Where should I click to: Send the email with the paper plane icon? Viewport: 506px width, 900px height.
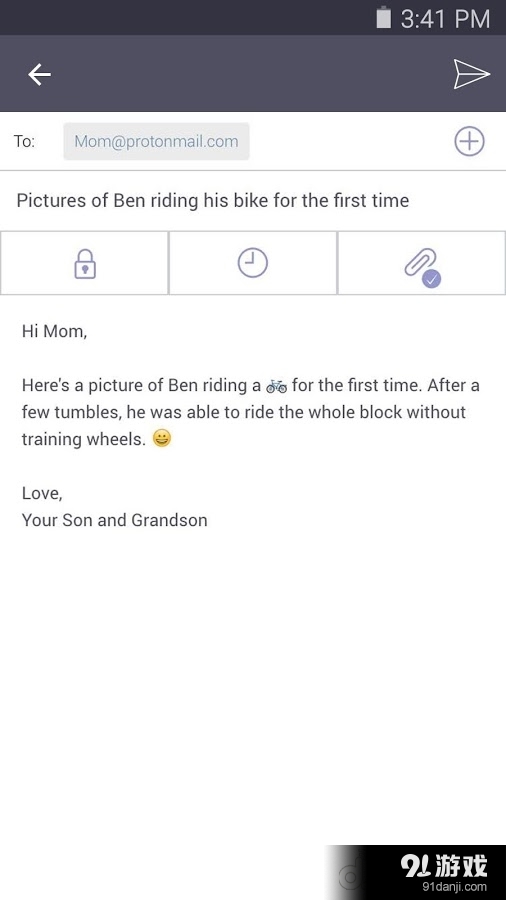coord(472,74)
